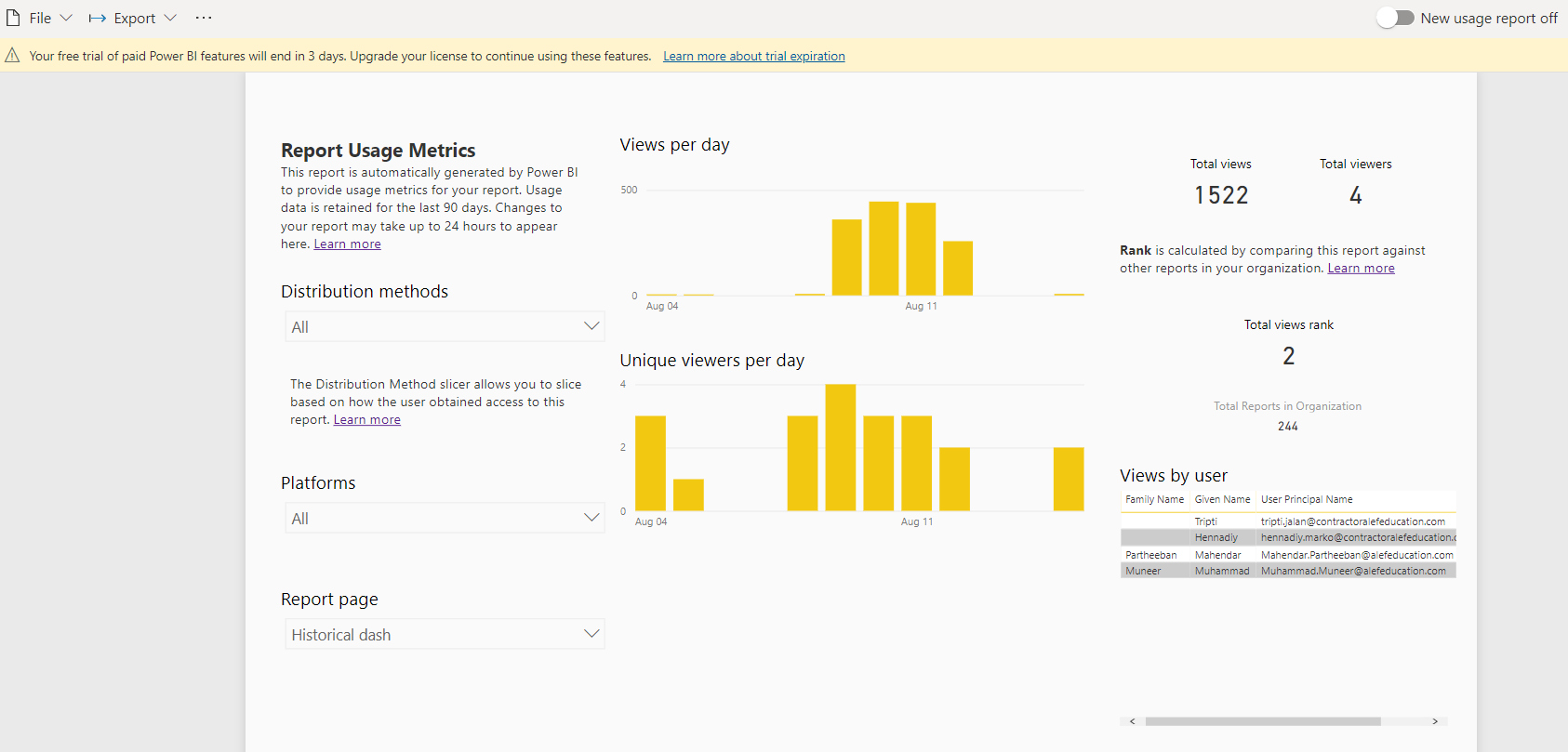Click the Total views rank value 2

coord(1289,356)
